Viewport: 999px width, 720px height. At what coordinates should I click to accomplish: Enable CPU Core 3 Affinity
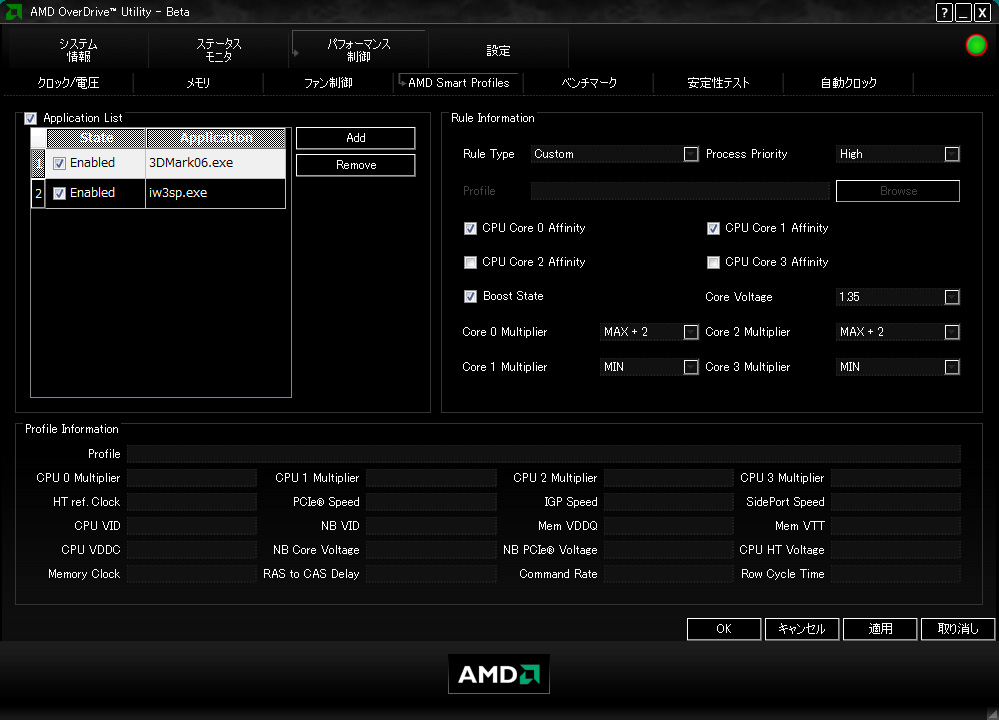tap(713, 263)
